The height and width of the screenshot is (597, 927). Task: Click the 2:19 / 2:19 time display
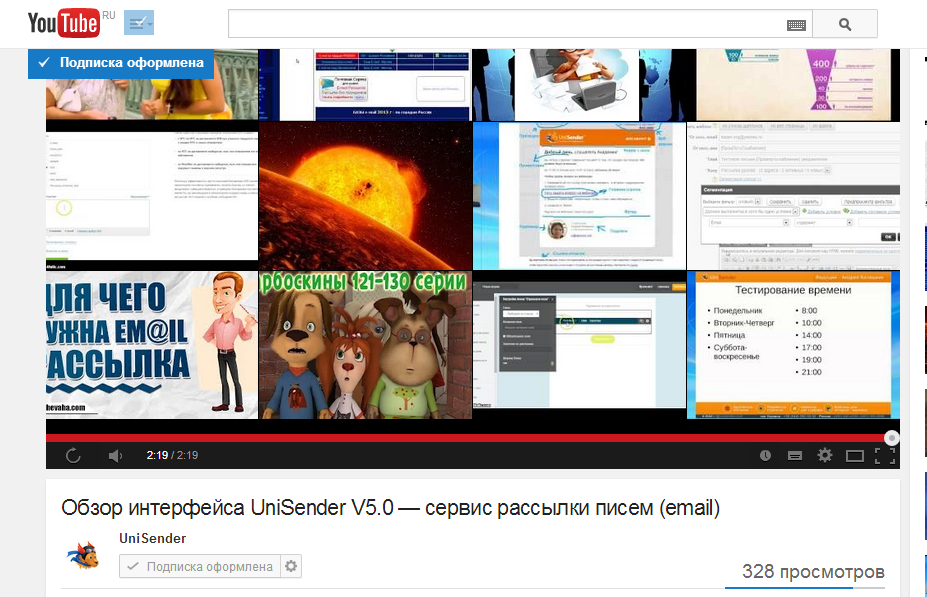click(x=172, y=455)
